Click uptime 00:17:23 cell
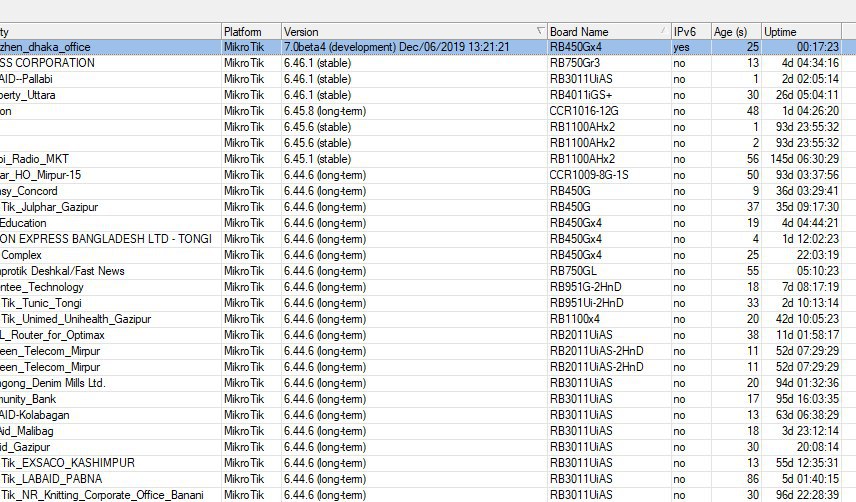 (801, 47)
